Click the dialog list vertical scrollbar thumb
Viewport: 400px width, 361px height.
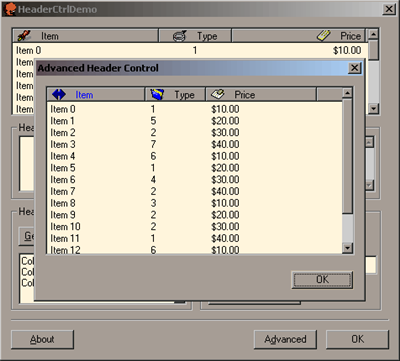(x=348, y=156)
